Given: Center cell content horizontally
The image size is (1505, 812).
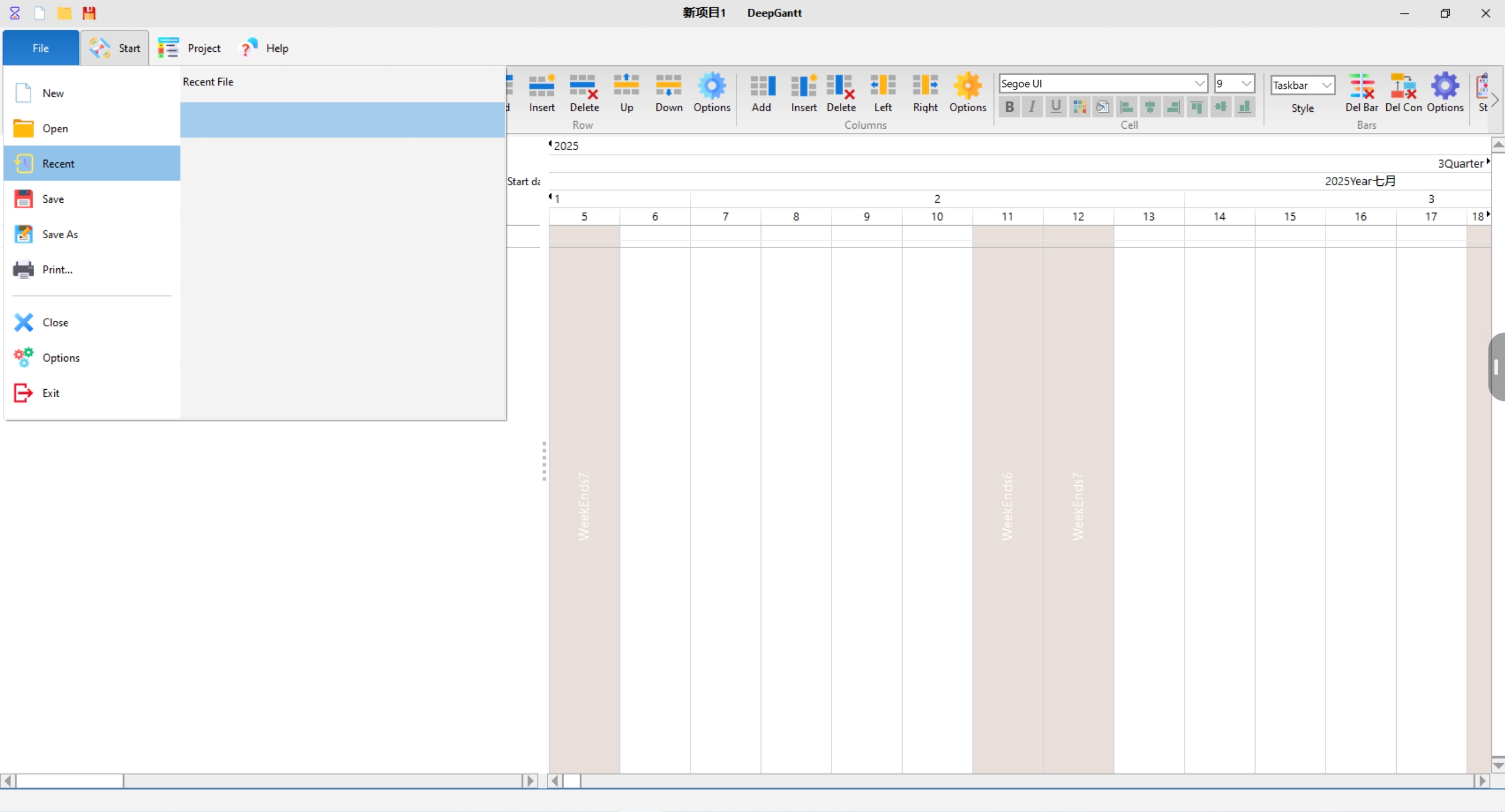Looking at the screenshot, I should coord(1150,106).
